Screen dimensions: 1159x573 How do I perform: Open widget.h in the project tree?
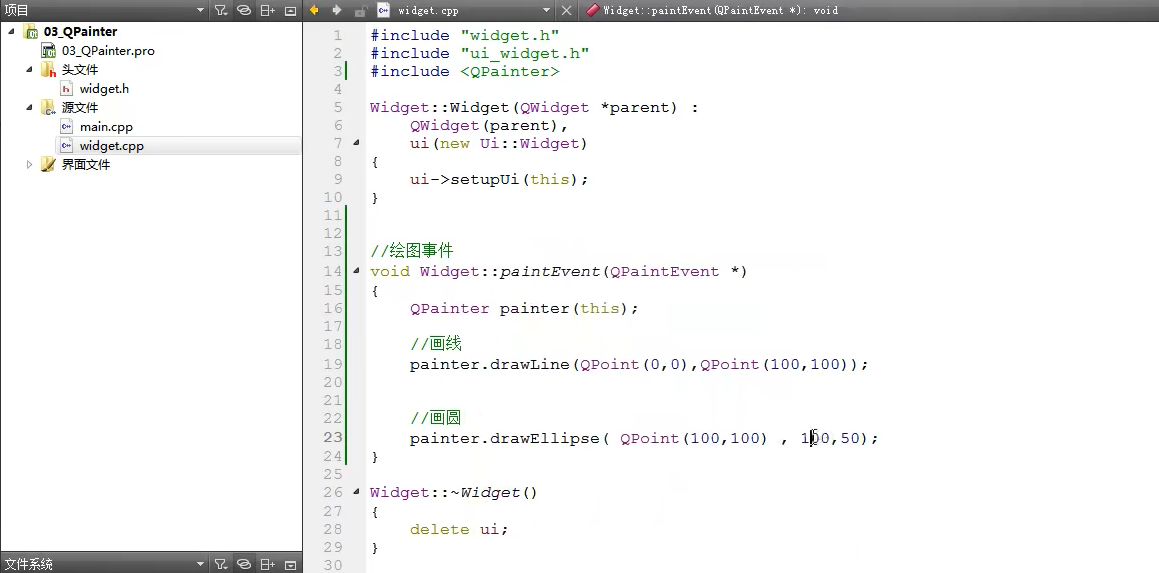(x=104, y=89)
